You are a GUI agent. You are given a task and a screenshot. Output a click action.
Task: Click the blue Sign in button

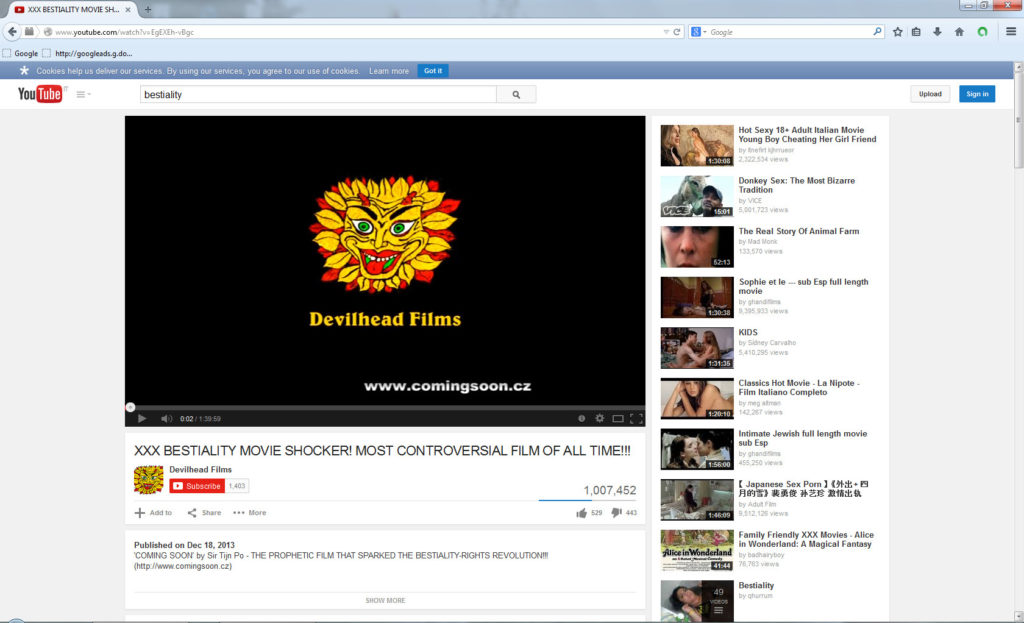[977, 94]
